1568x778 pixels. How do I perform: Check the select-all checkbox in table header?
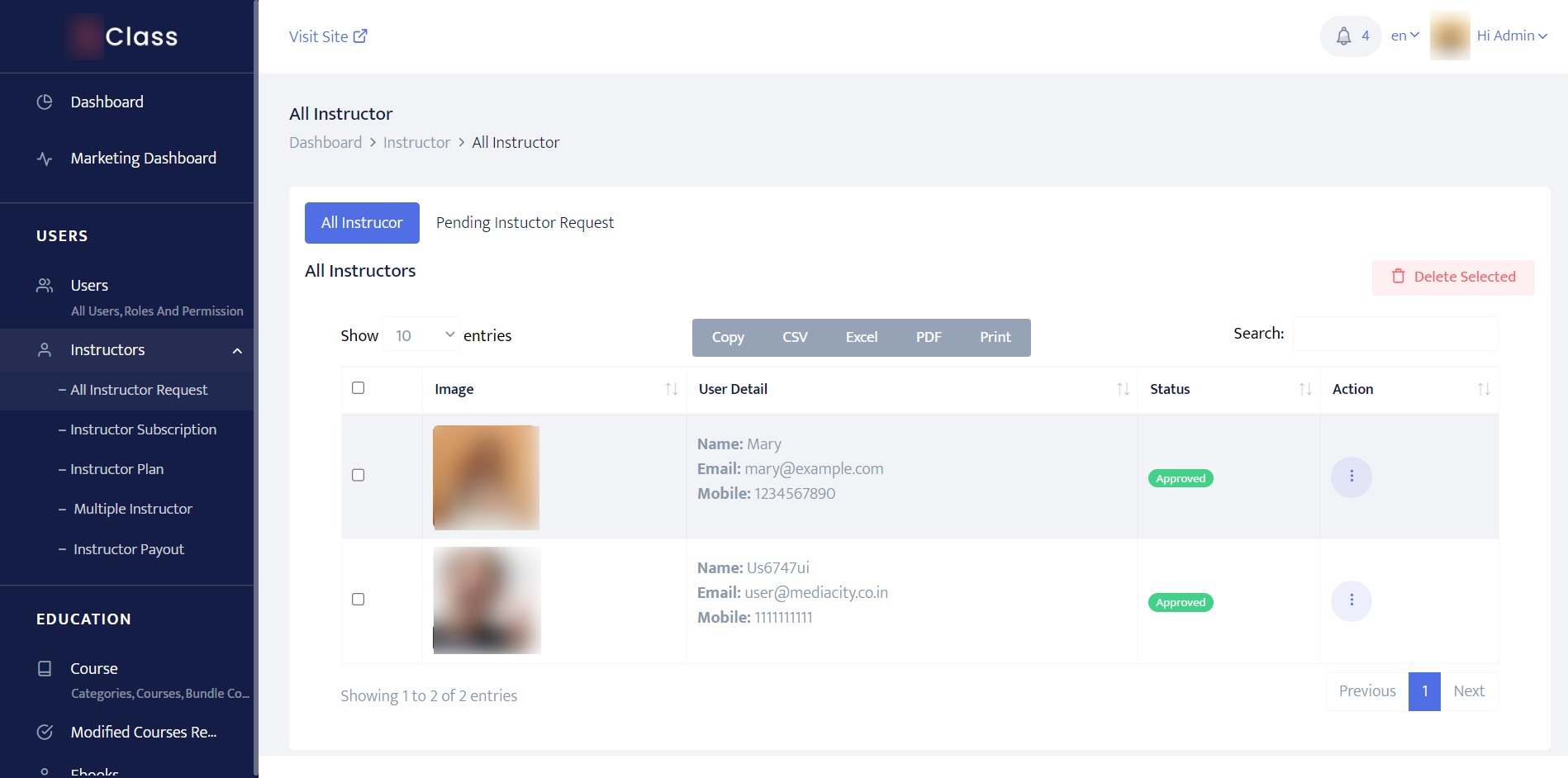[358, 387]
